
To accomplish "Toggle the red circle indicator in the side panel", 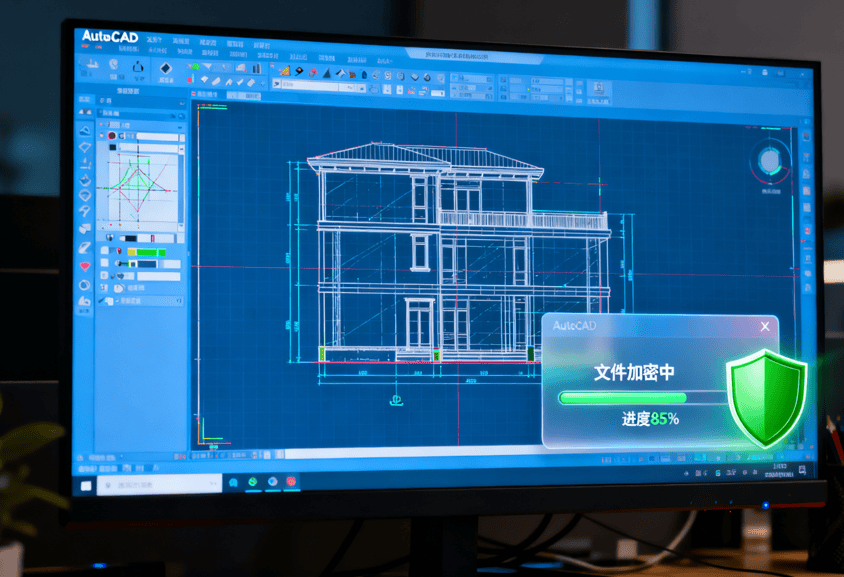I will tap(111, 136).
